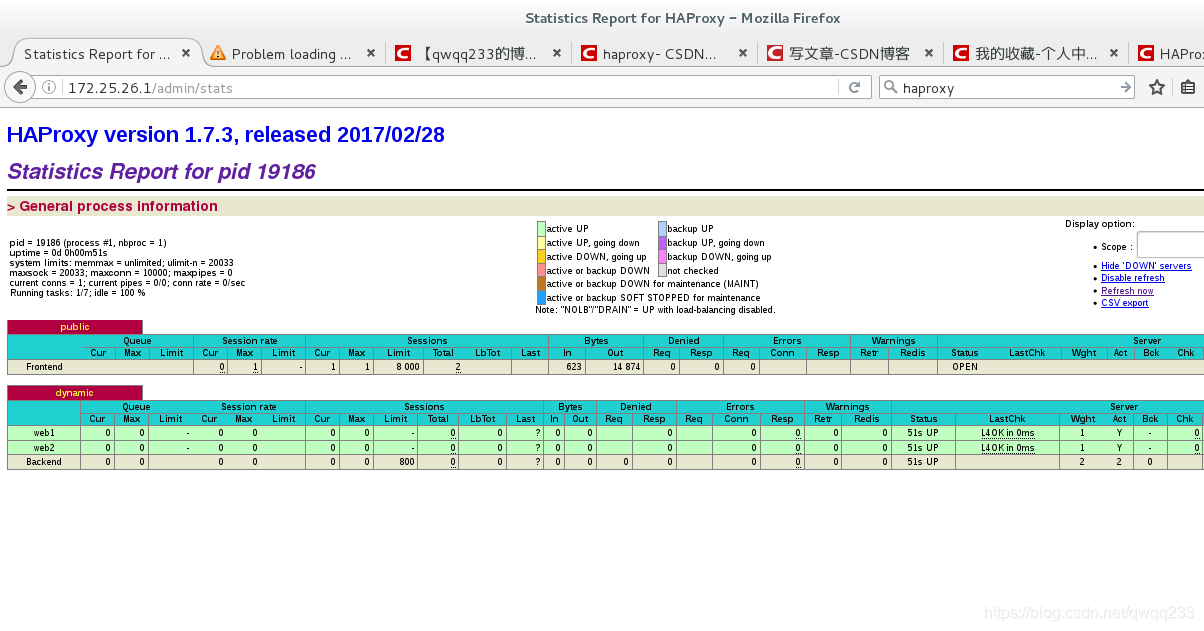This screenshot has height=631, width=1204.
Task: Go back with the browser back arrow
Action: pyautogui.click(x=20, y=88)
